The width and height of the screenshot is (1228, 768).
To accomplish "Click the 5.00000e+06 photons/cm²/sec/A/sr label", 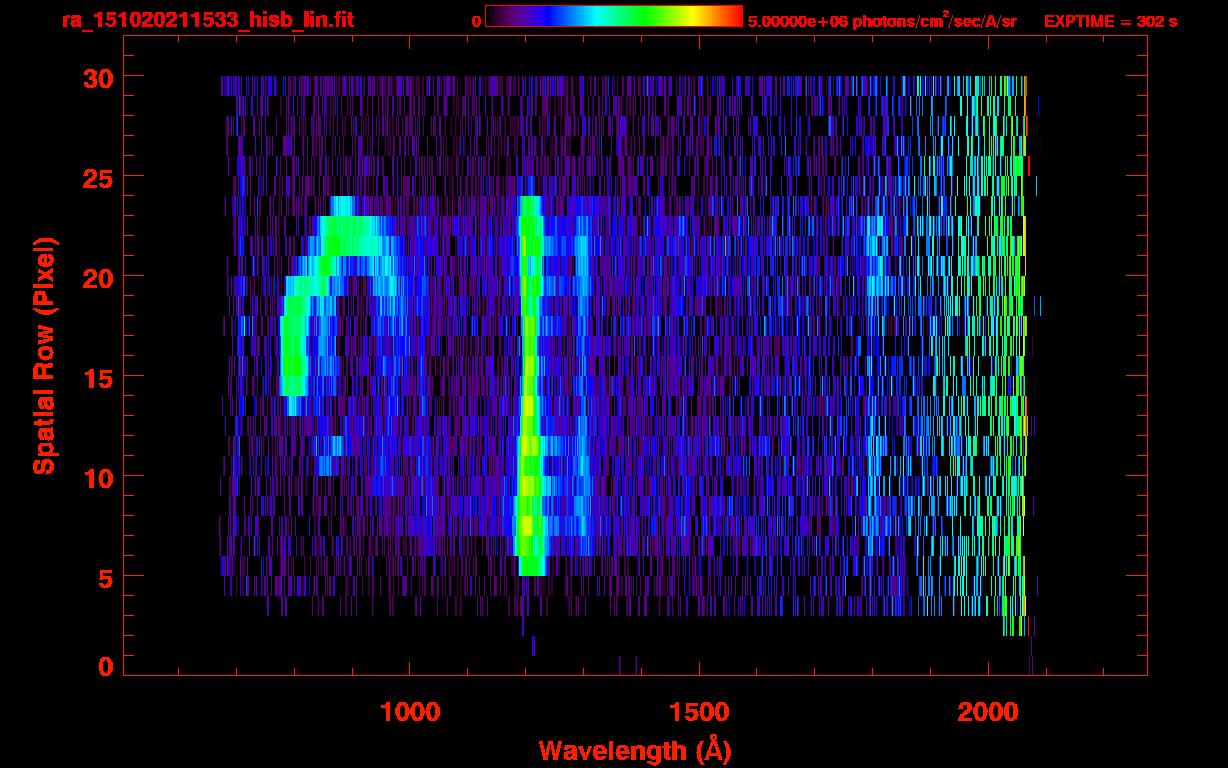I will pyautogui.click(x=882, y=20).
